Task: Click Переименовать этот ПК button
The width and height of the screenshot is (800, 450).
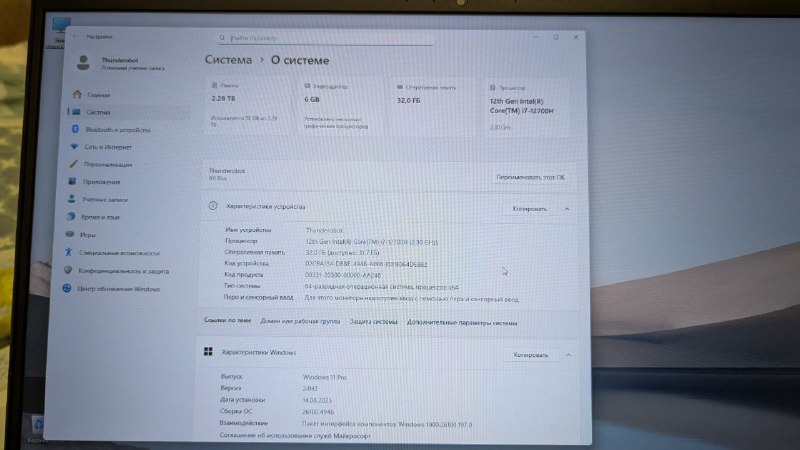Action: [x=530, y=177]
